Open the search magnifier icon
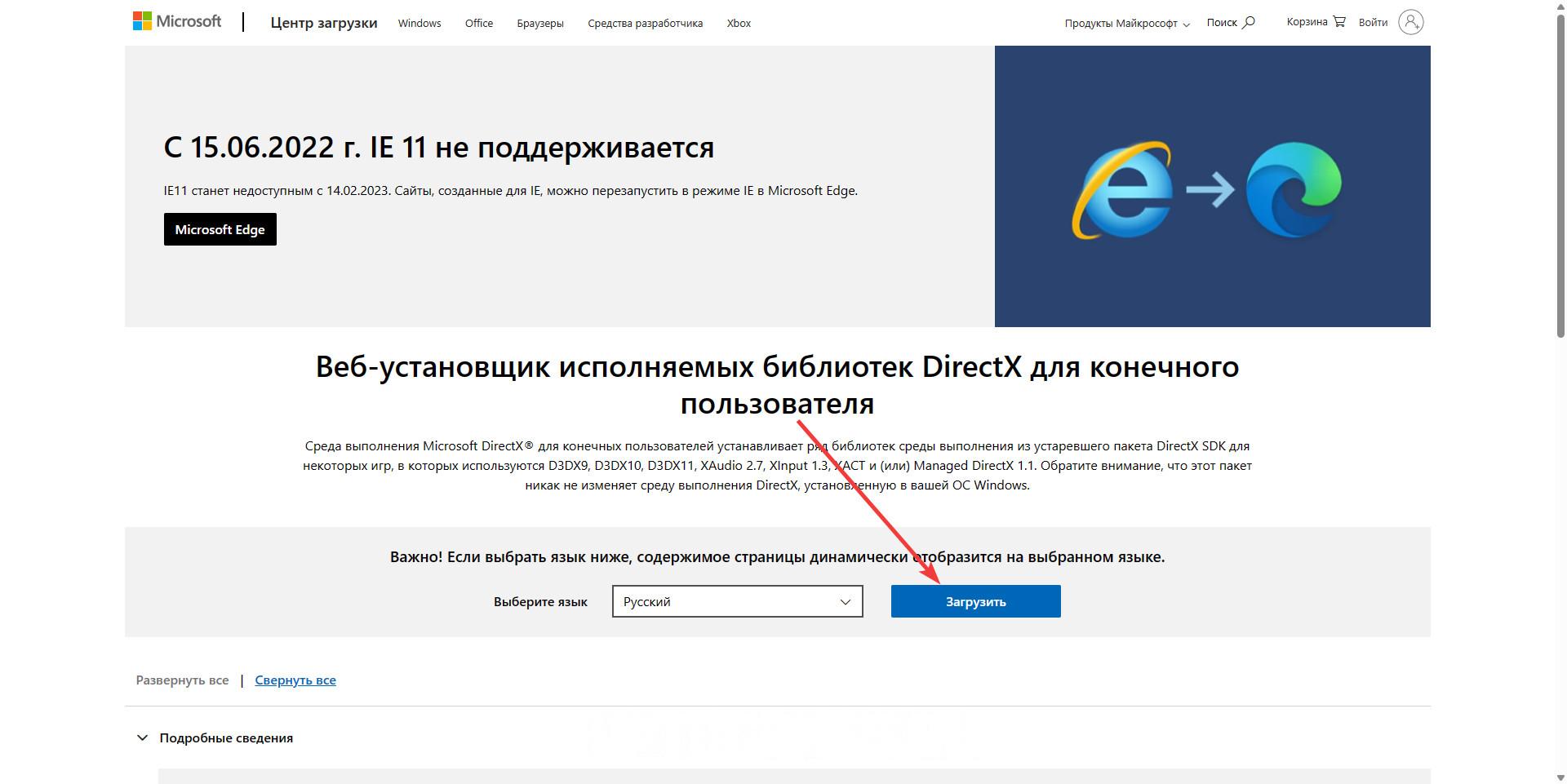This screenshot has height=784, width=1567. [1248, 22]
